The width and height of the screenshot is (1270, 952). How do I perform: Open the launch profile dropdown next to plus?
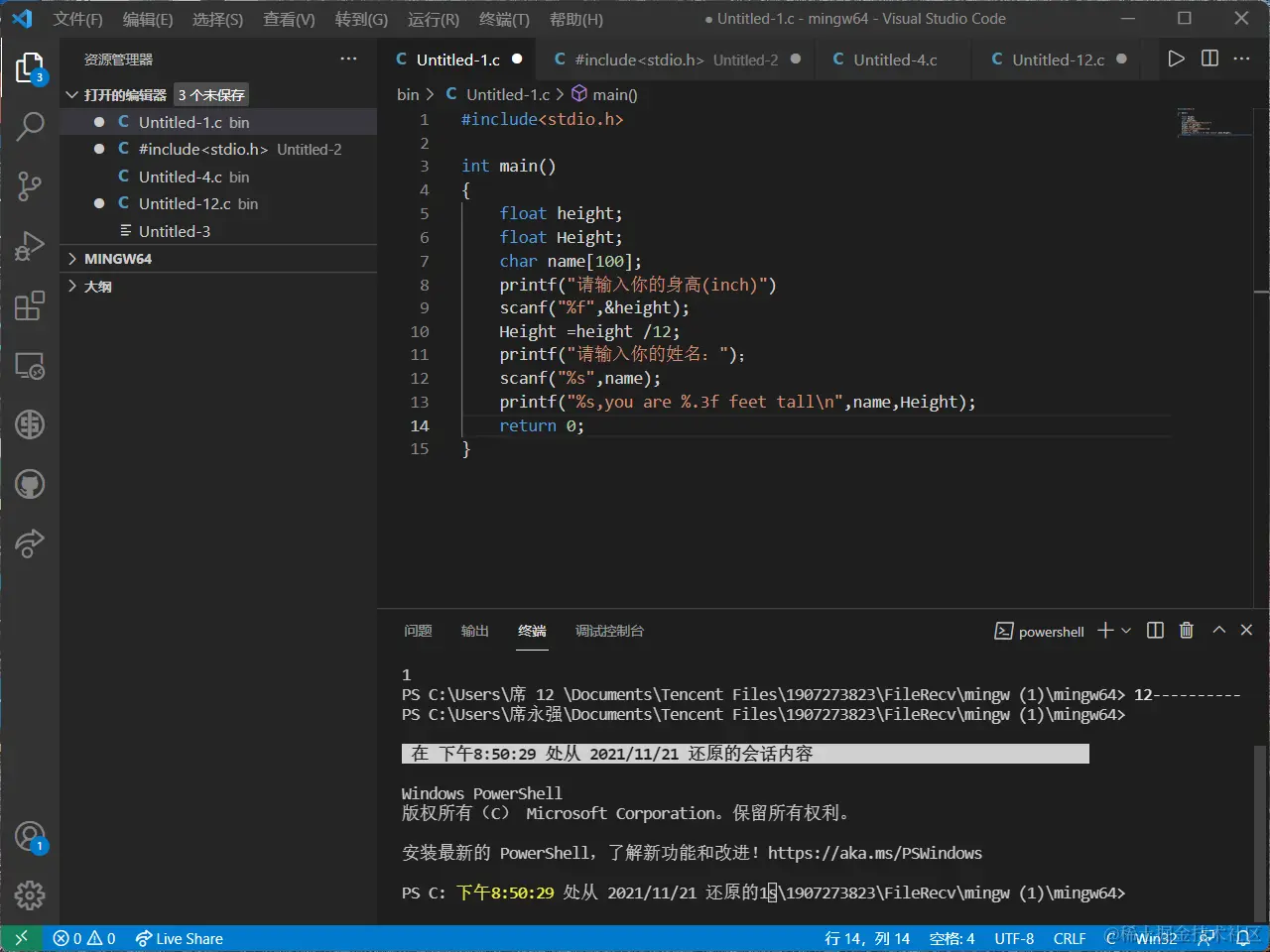pyautogui.click(x=1126, y=631)
